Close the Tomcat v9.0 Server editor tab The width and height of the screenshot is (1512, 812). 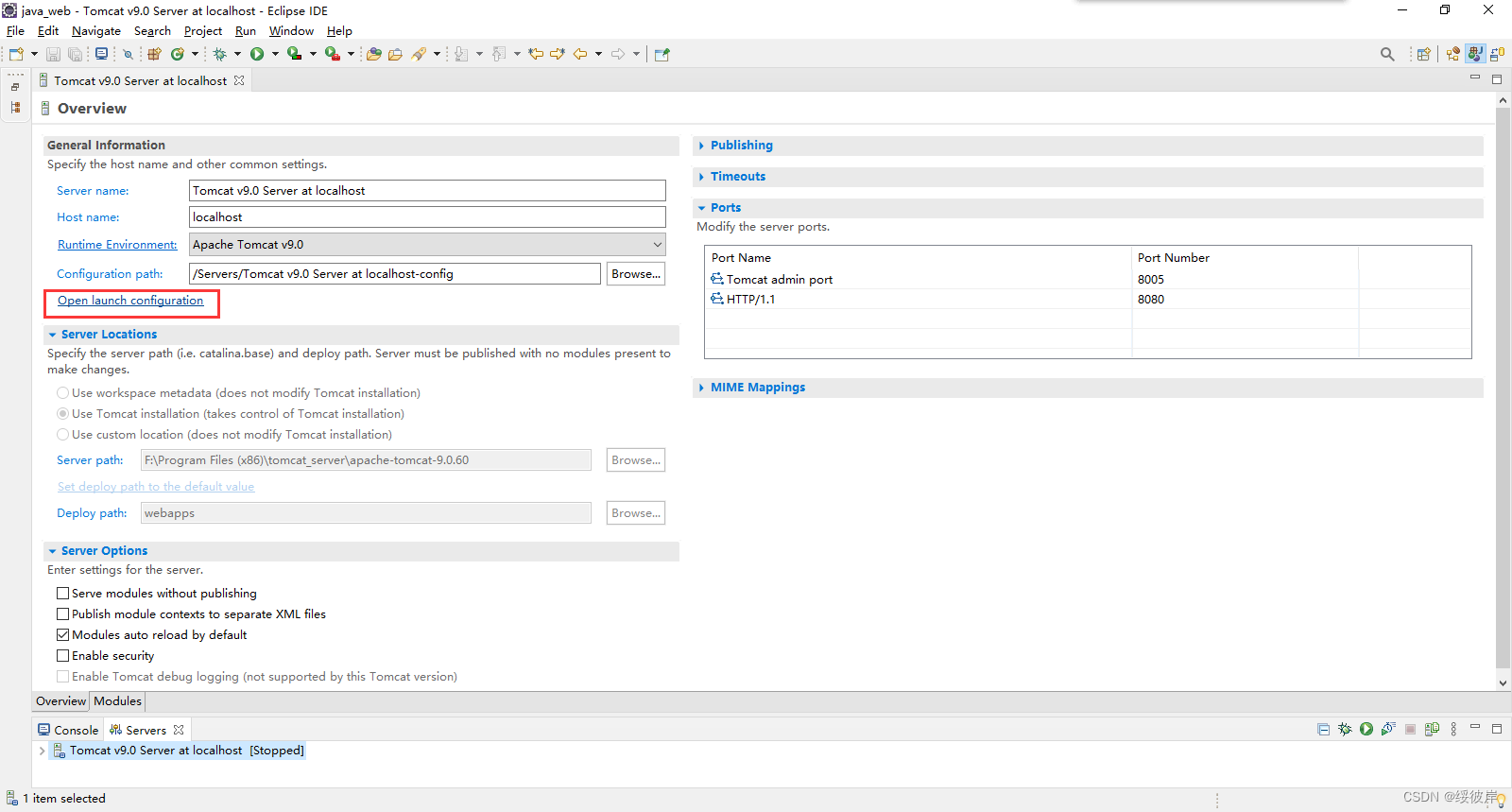(x=239, y=80)
